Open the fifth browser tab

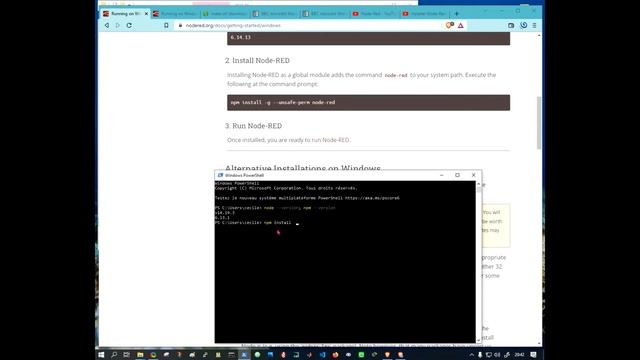tap(325, 13)
